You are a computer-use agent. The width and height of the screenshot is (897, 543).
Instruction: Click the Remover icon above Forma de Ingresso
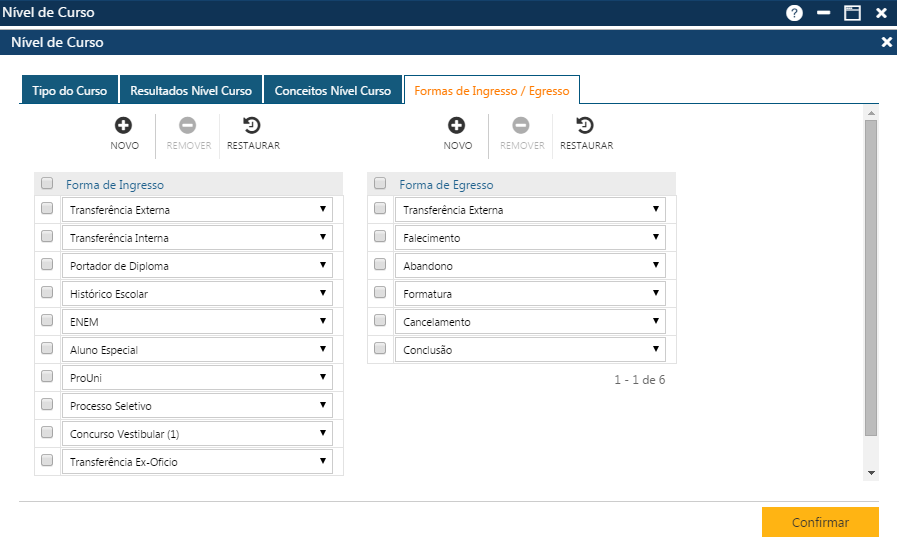click(x=188, y=126)
